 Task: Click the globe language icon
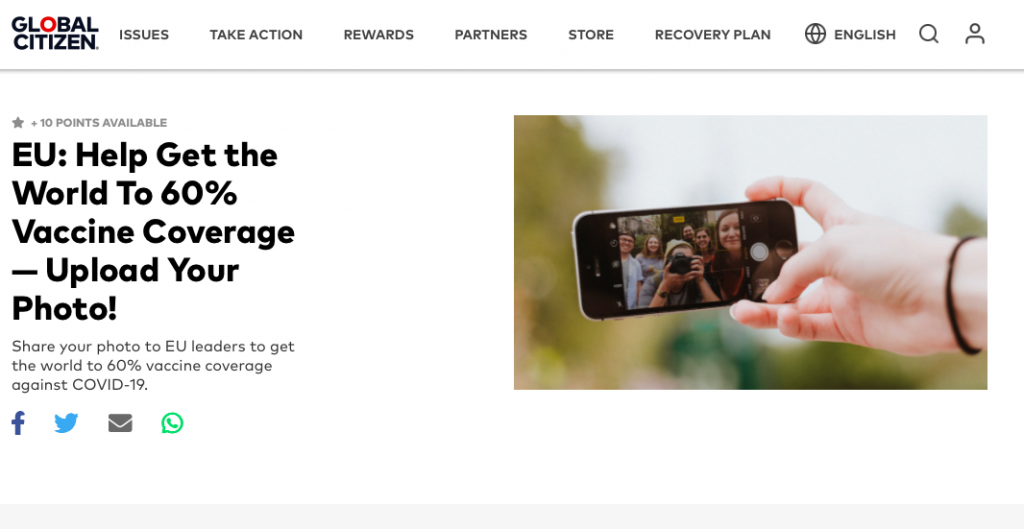tap(815, 34)
